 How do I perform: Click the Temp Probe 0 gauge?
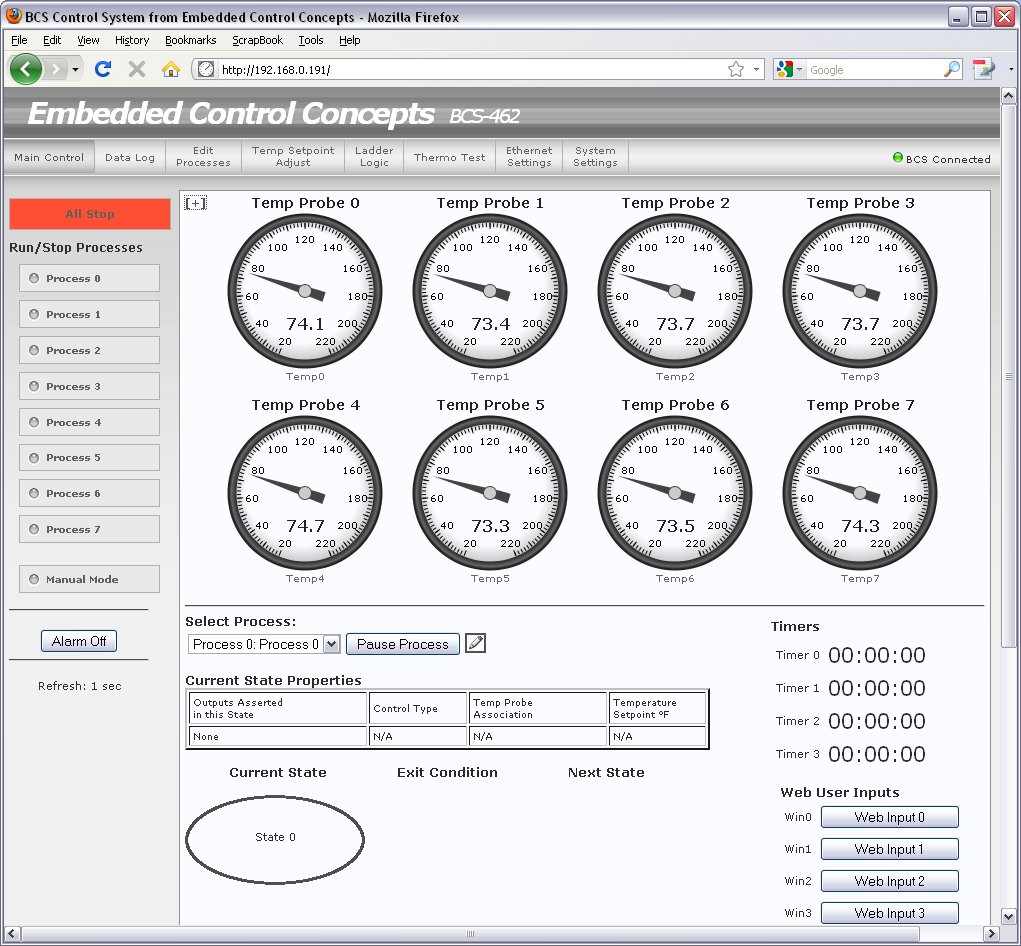[305, 291]
